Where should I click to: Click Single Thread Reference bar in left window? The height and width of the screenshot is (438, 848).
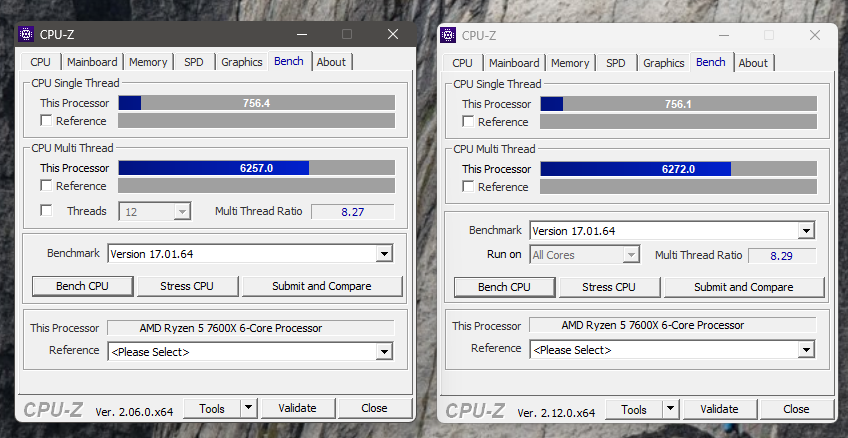click(x=256, y=121)
